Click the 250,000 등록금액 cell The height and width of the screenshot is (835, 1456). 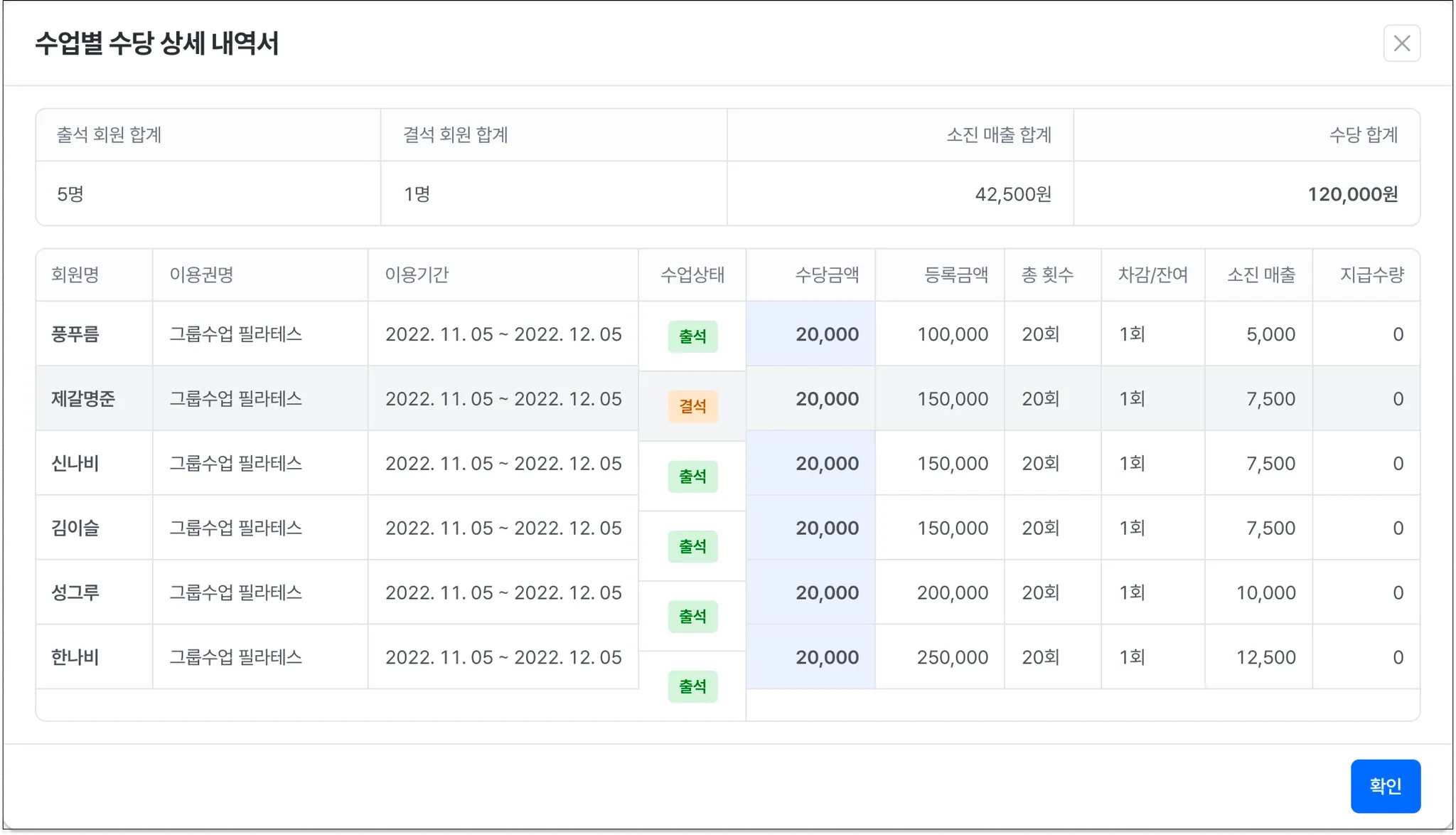click(x=952, y=657)
